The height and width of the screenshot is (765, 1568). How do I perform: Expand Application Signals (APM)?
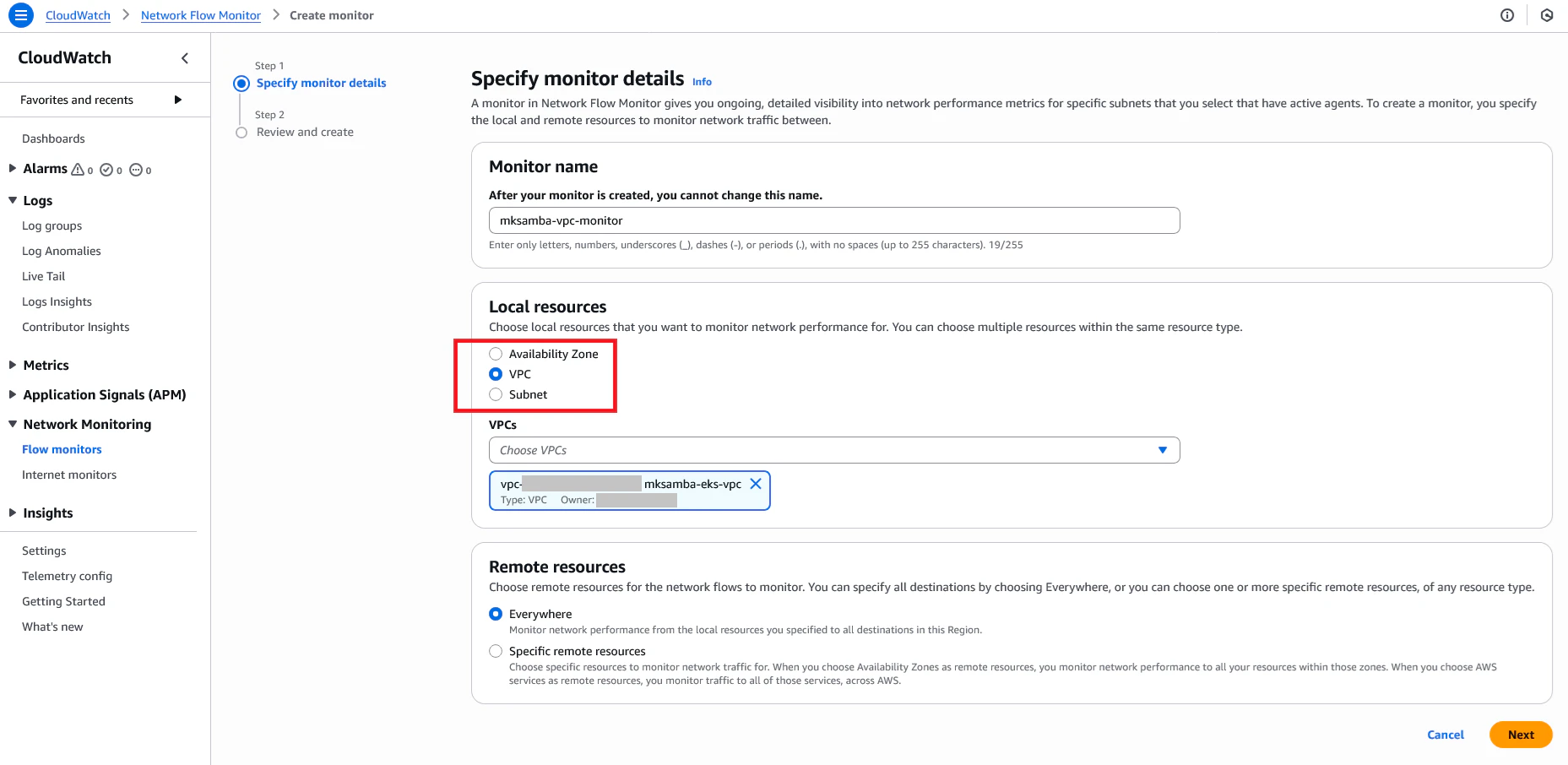coord(13,394)
